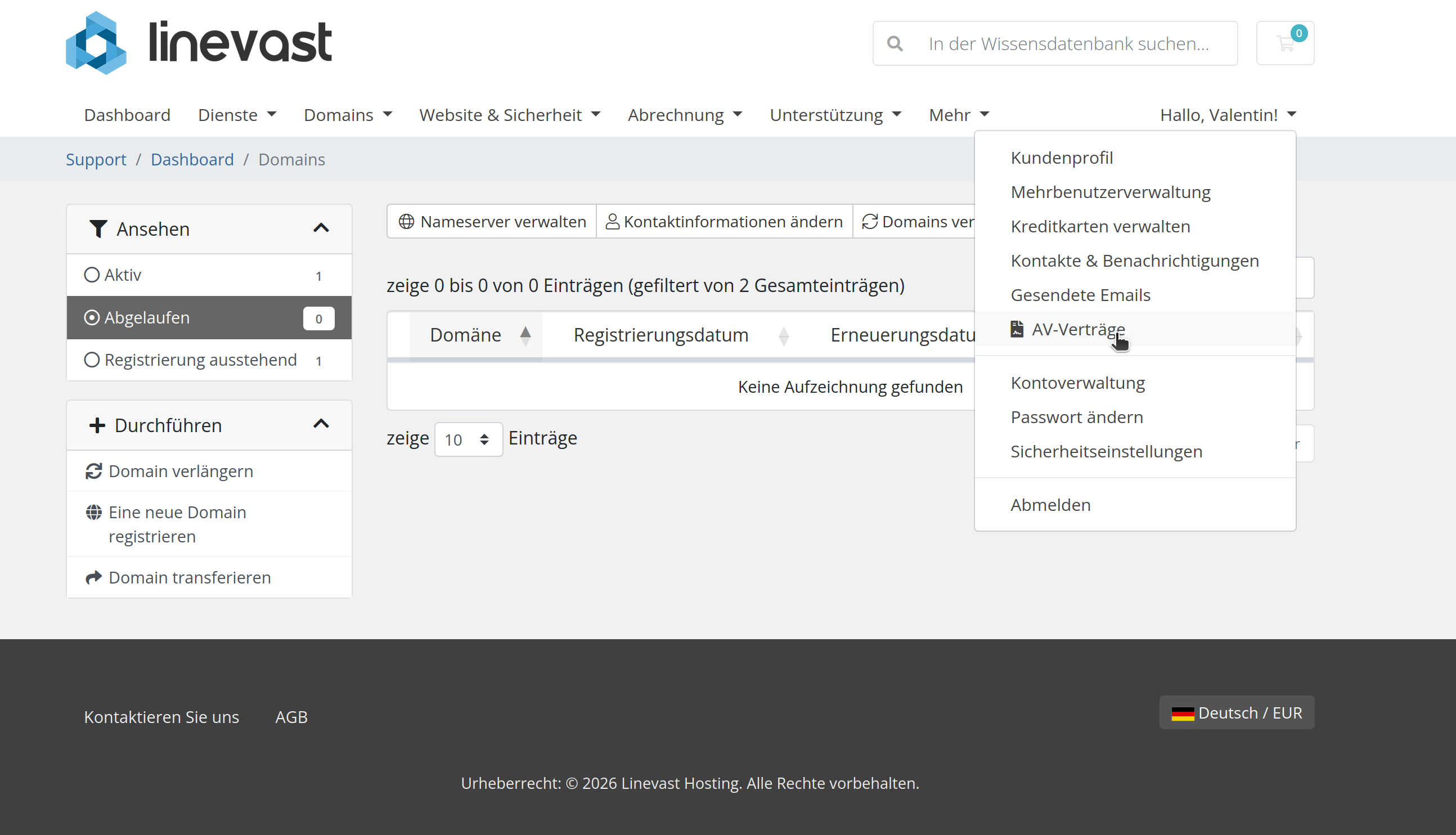The width and height of the screenshot is (1456, 835).
Task: Choose the Registrierung ausstehend radio button
Action: click(93, 360)
